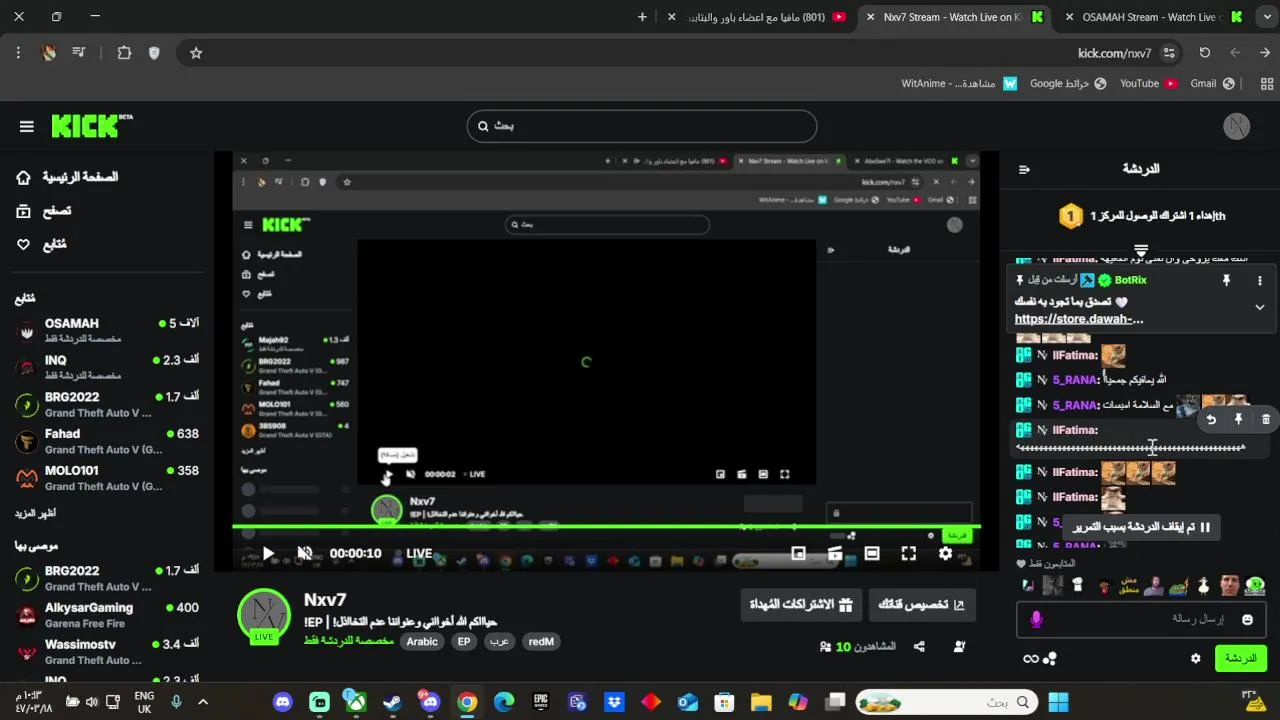Open INQ channel in followed list
1280x720 pixels.
click(108, 367)
